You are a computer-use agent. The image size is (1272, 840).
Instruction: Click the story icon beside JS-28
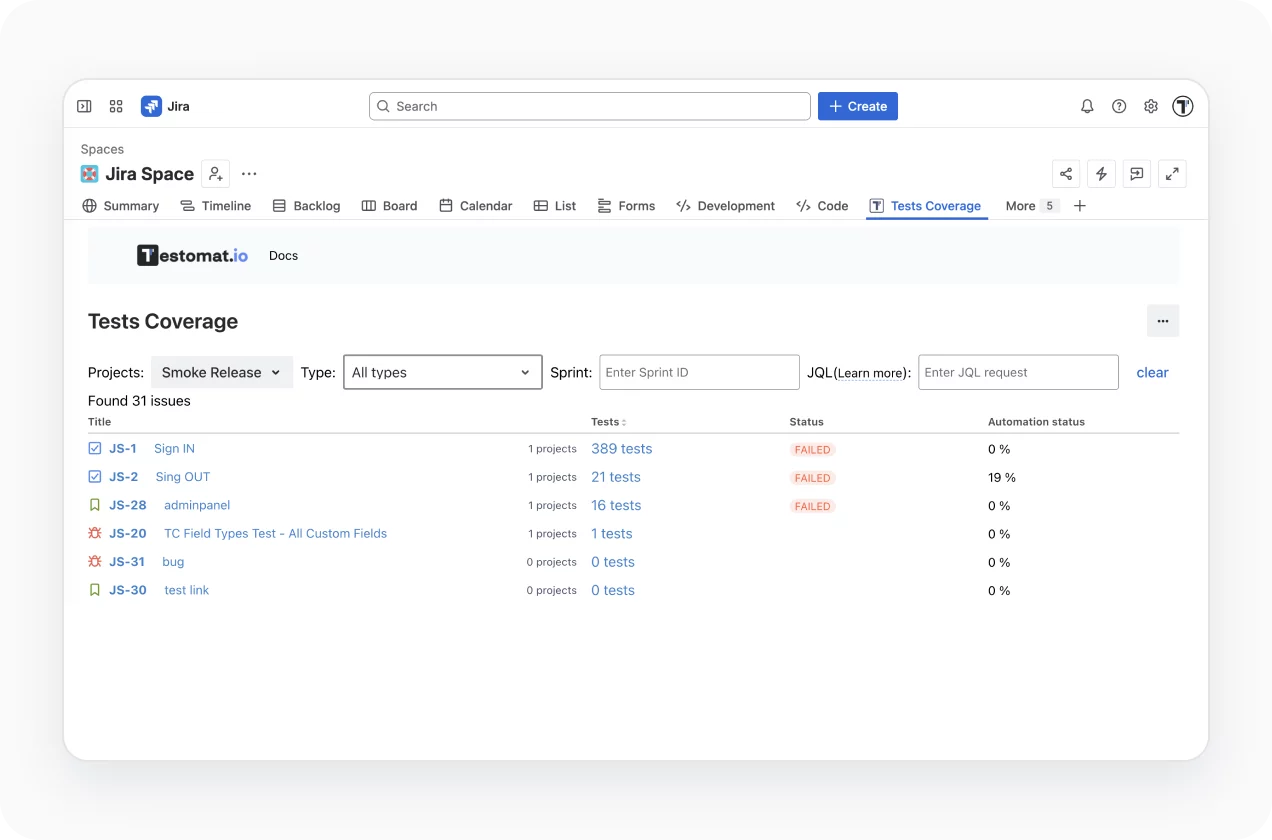[95, 505]
